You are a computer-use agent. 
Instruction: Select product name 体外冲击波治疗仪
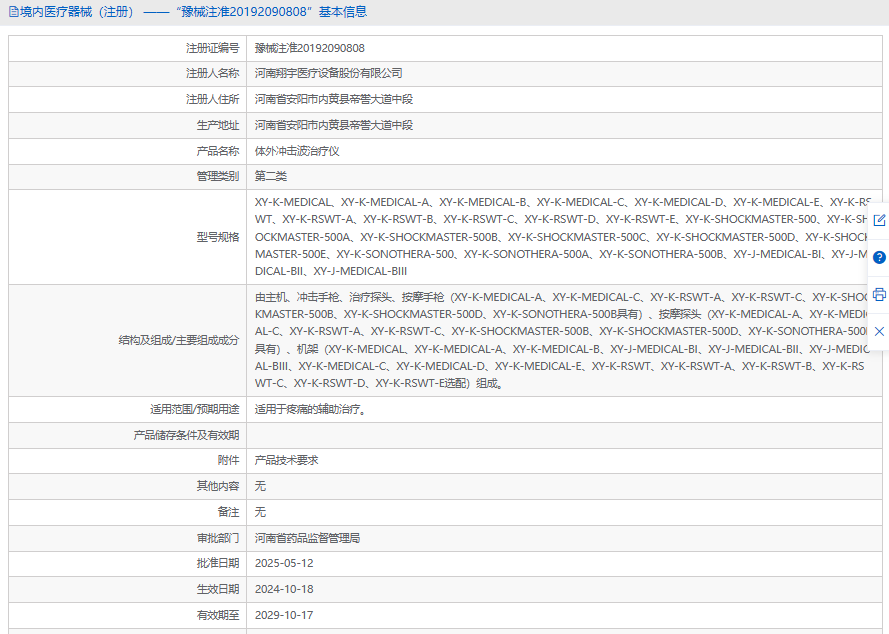[x=297, y=151]
